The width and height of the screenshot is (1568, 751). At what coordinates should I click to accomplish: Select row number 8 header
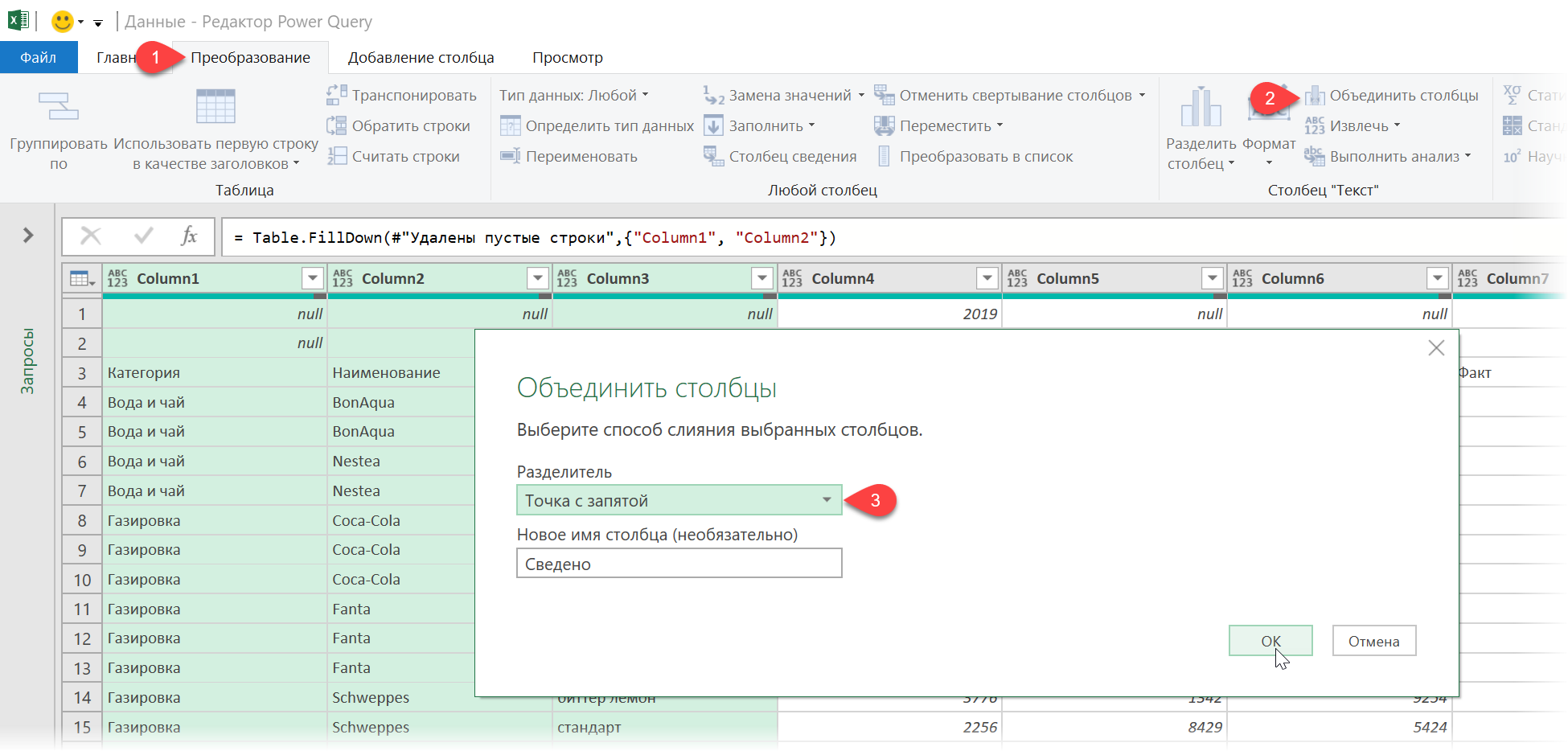82,520
